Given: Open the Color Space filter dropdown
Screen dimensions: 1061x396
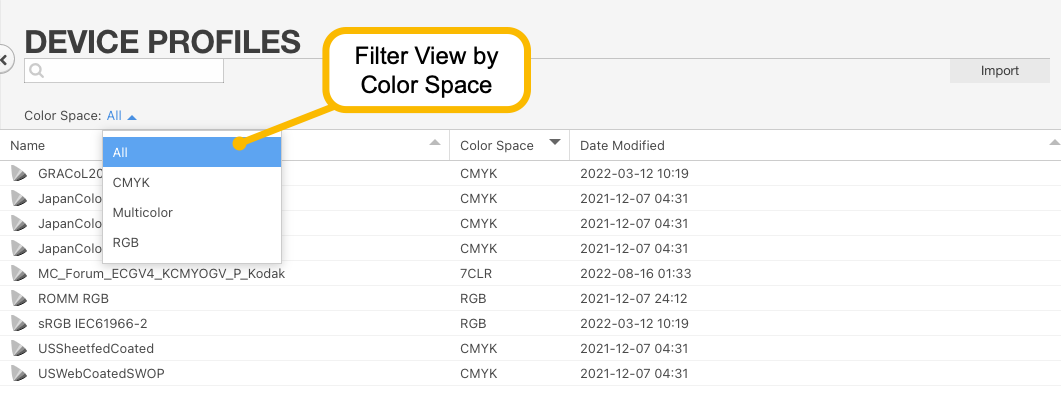Looking at the screenshot, I should coord(122,116).
